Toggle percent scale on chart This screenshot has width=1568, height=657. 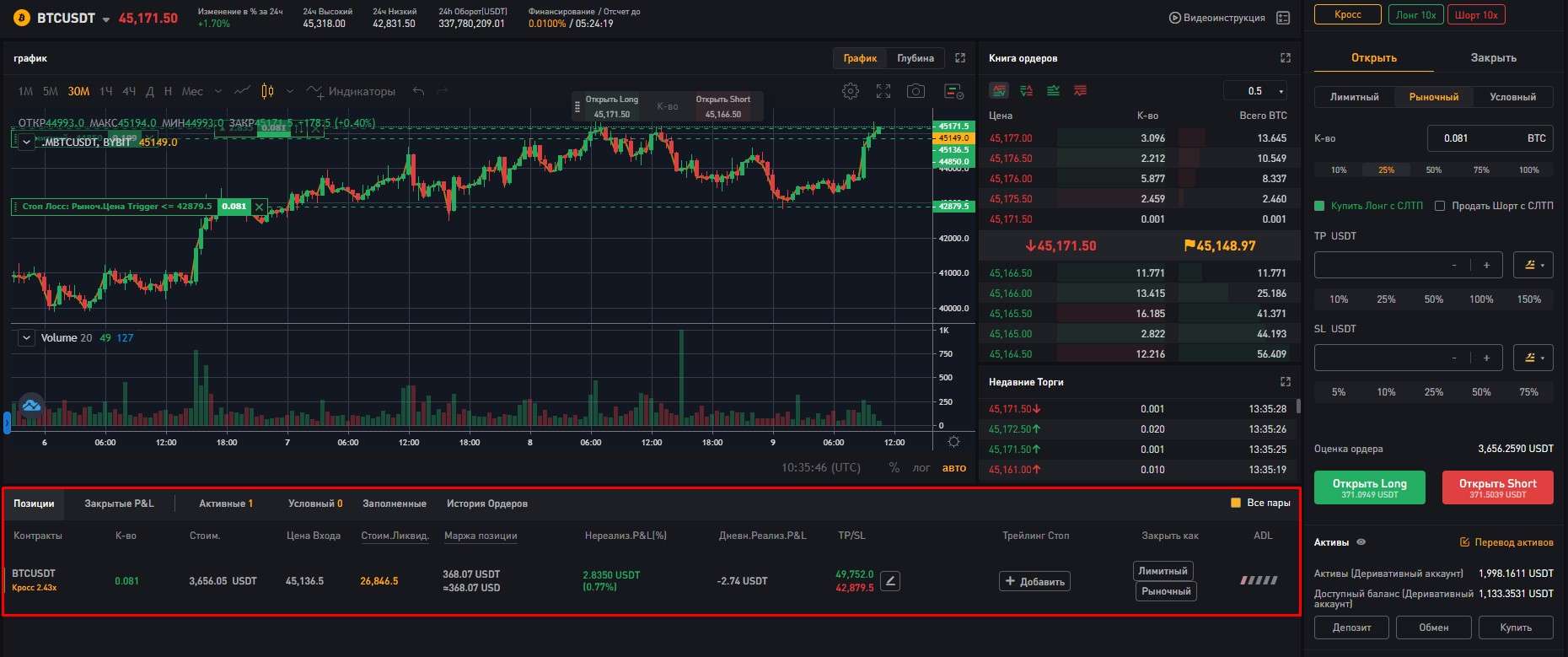click(894, 468)
